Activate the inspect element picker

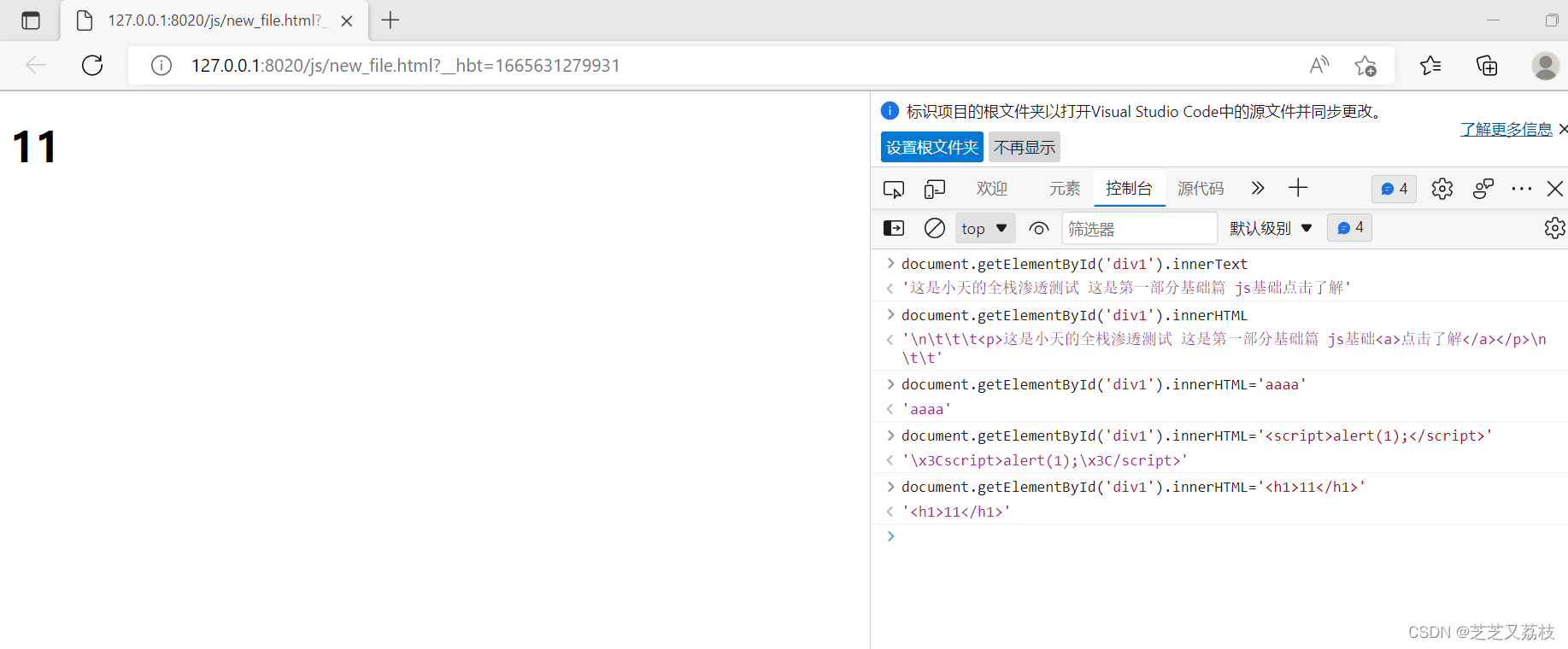[x=894, y=189]
